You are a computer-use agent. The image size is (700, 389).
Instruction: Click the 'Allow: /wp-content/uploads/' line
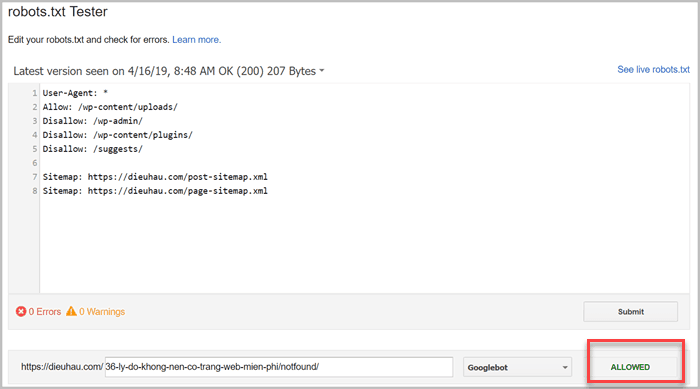point(110,107)
